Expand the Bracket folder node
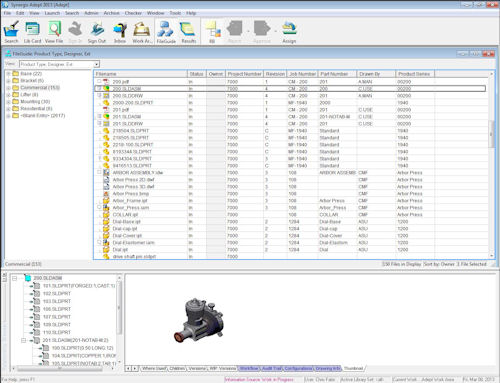500x383 pixels. pos(8,81)
